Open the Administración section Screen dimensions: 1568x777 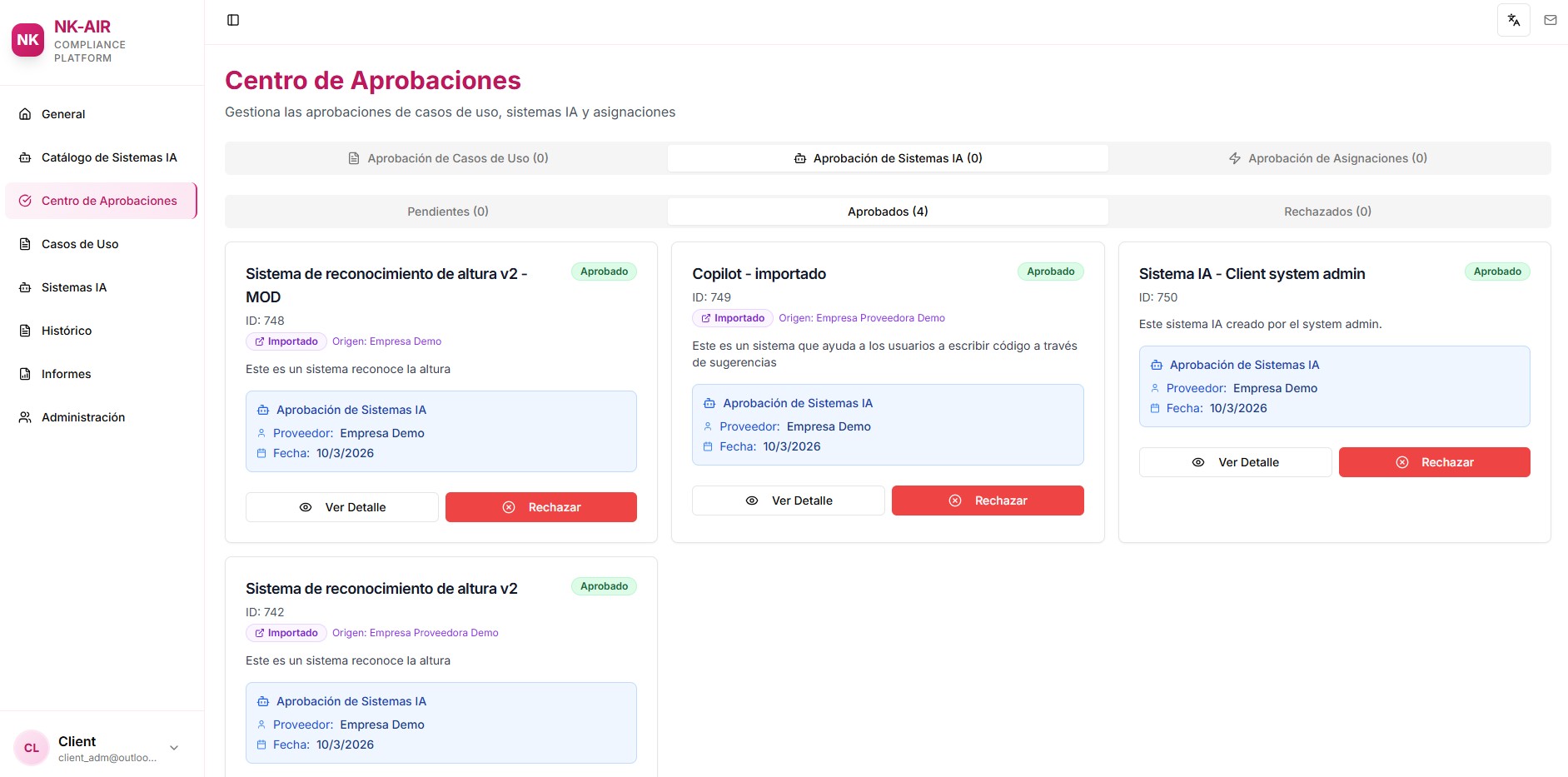(x=101, y=417)
